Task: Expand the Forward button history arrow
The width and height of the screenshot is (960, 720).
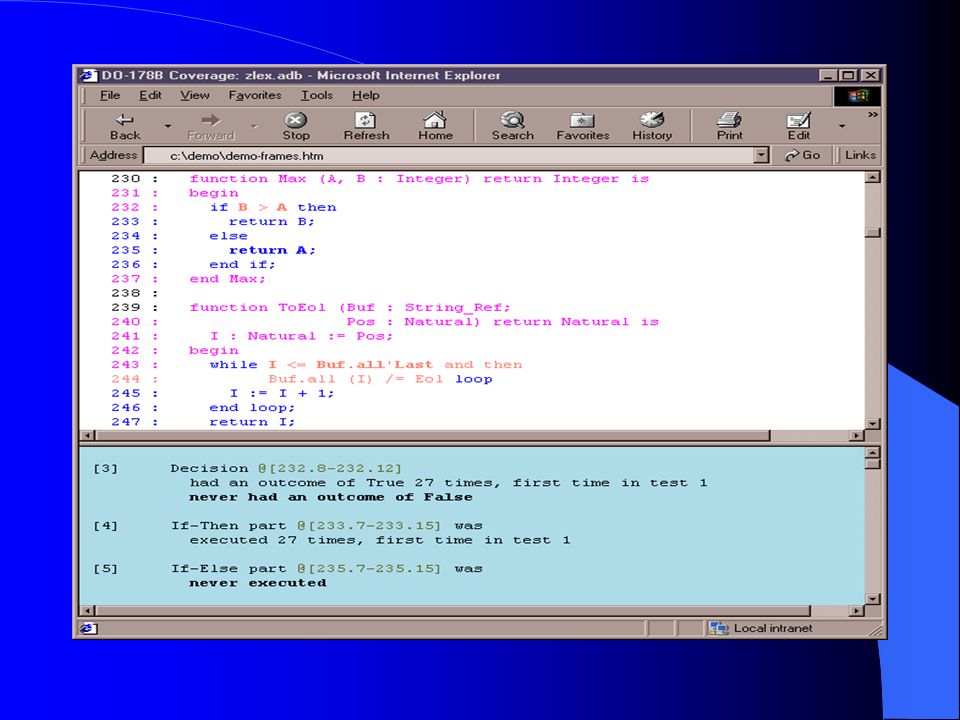Action: (x=253, y=126)
